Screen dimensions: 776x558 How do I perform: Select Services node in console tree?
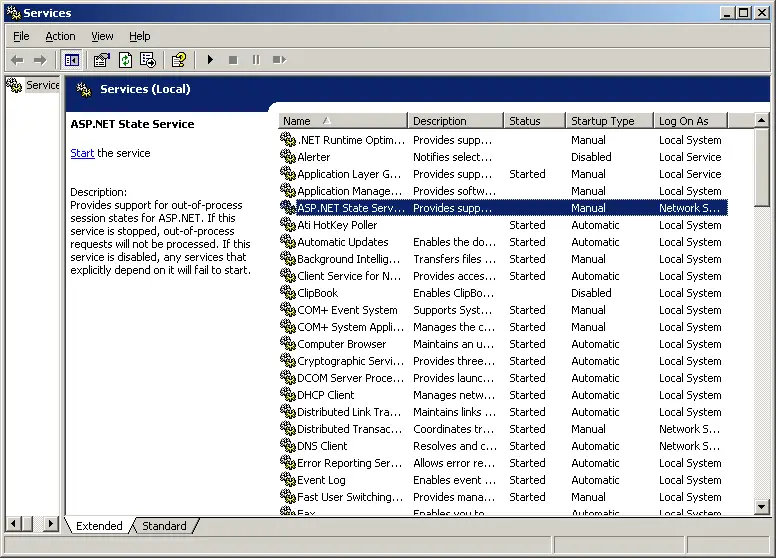[x=33, y=86]
